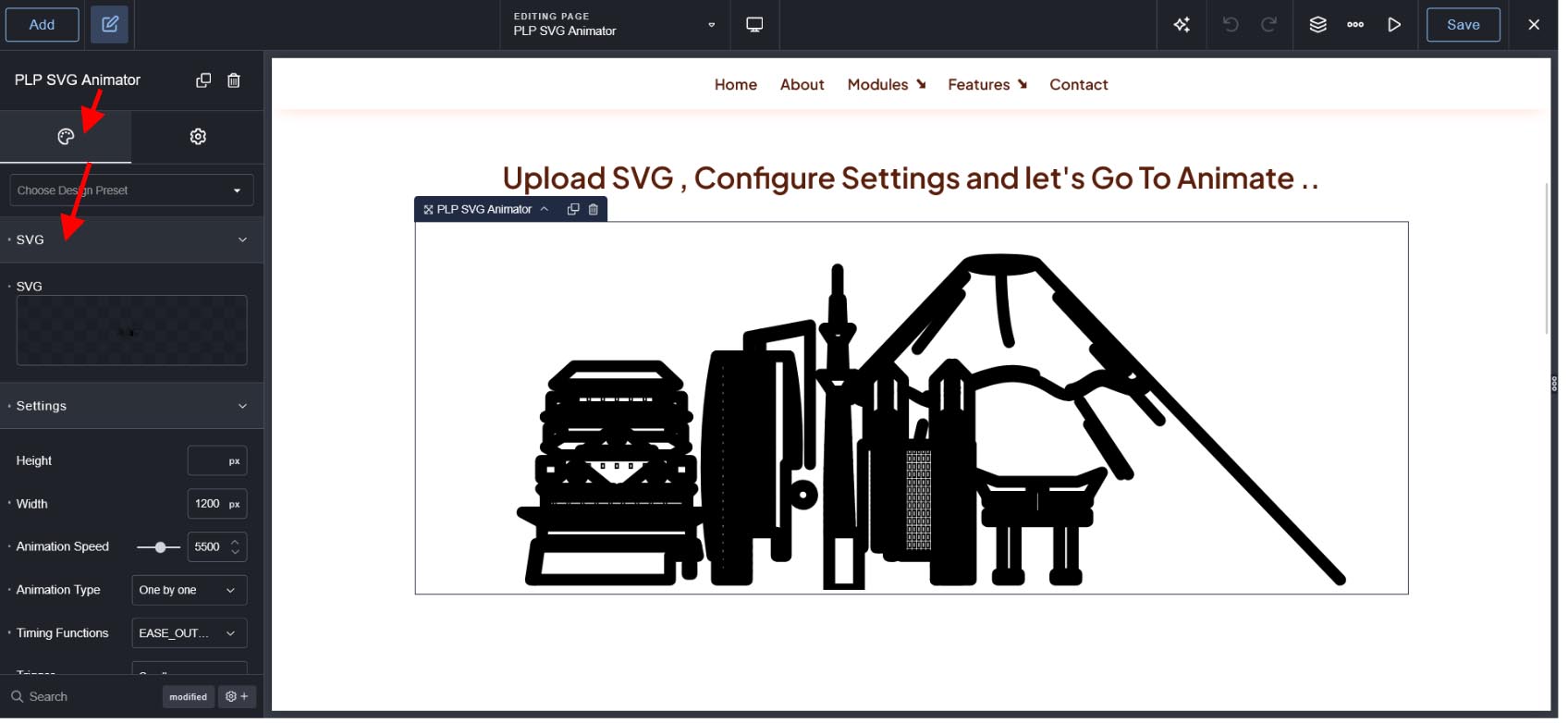Open the Choose Design Preset dropdown
The image size is (1568, 723).
coord(131,190)
